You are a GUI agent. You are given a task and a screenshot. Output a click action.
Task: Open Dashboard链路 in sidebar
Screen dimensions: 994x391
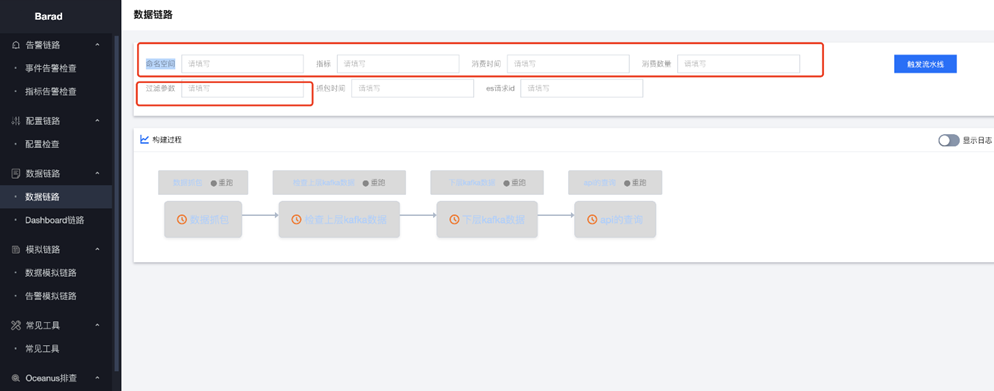point(56,221)
